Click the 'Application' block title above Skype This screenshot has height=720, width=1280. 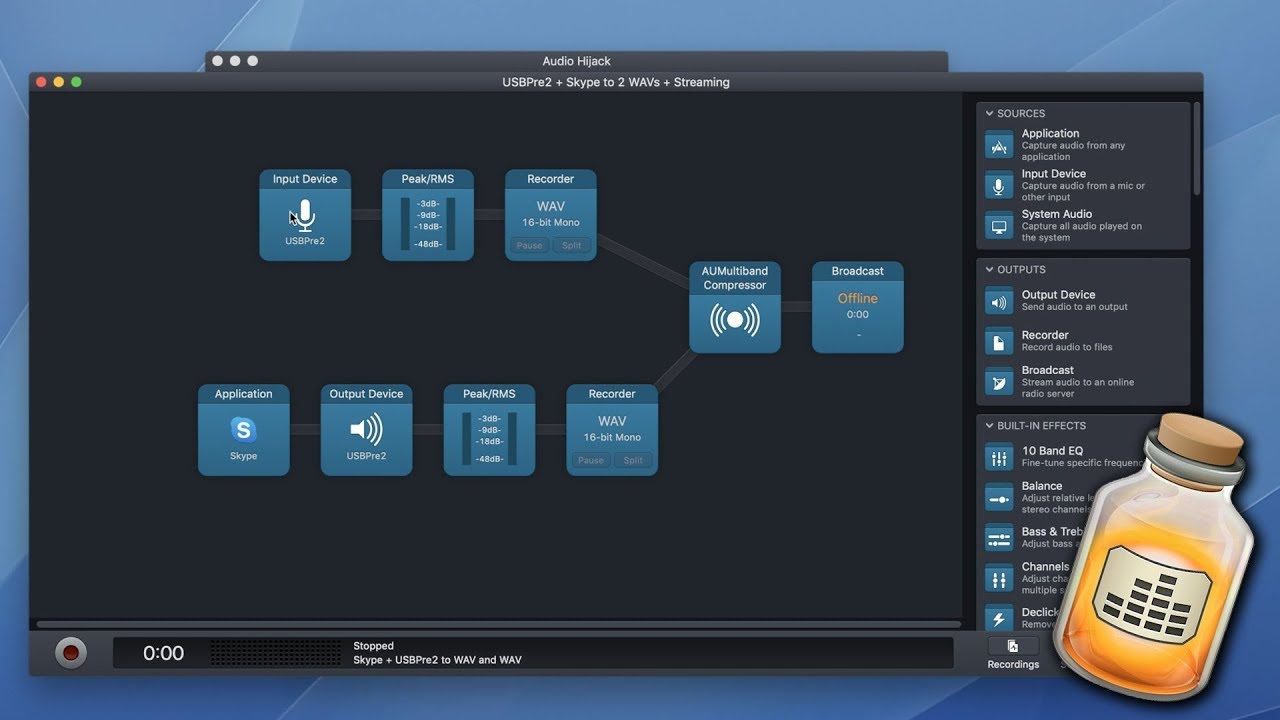[x=244, y=394]
